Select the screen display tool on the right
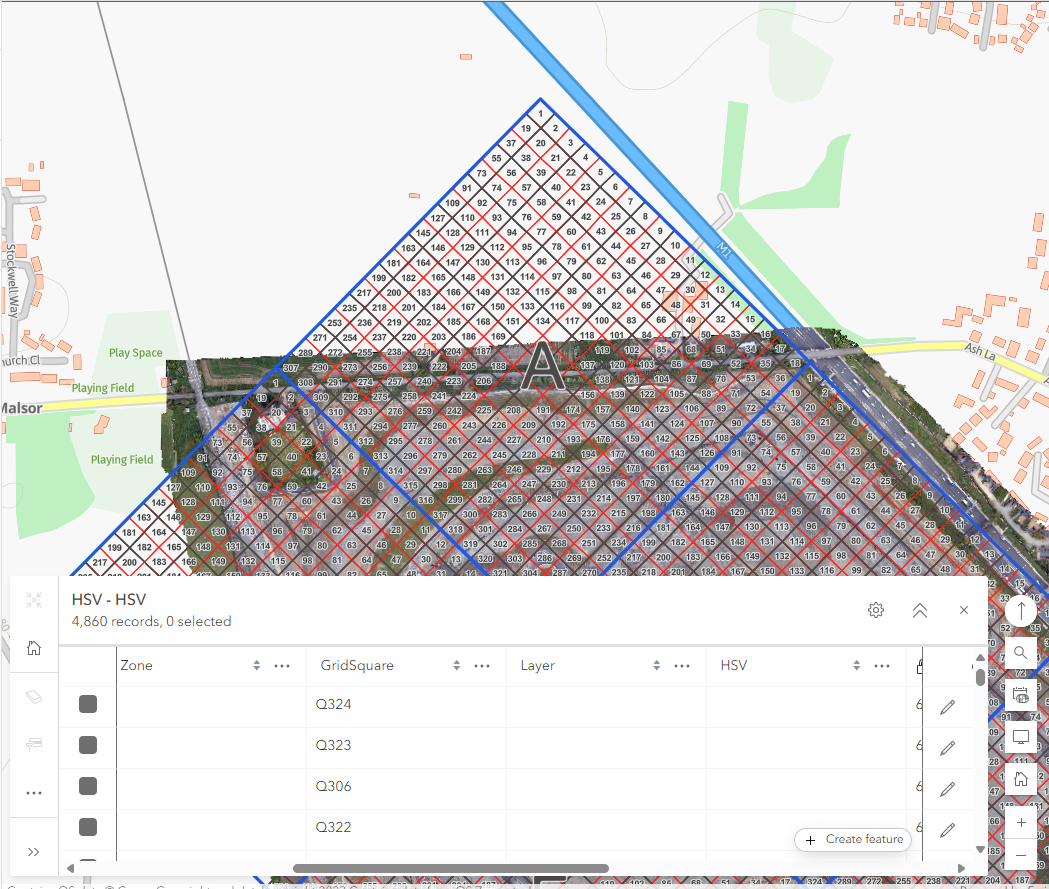The width and height of the screenshot is (1049, 889). tap(1020, 737)
